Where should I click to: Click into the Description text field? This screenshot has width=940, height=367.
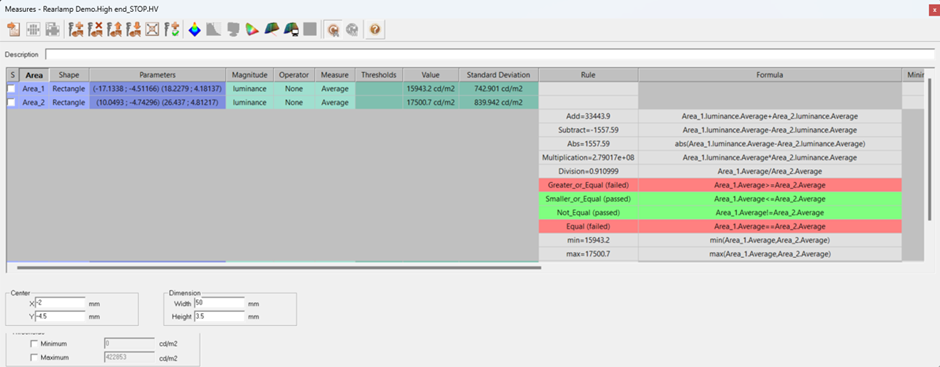pyautogui.click(x=489, y=55)
